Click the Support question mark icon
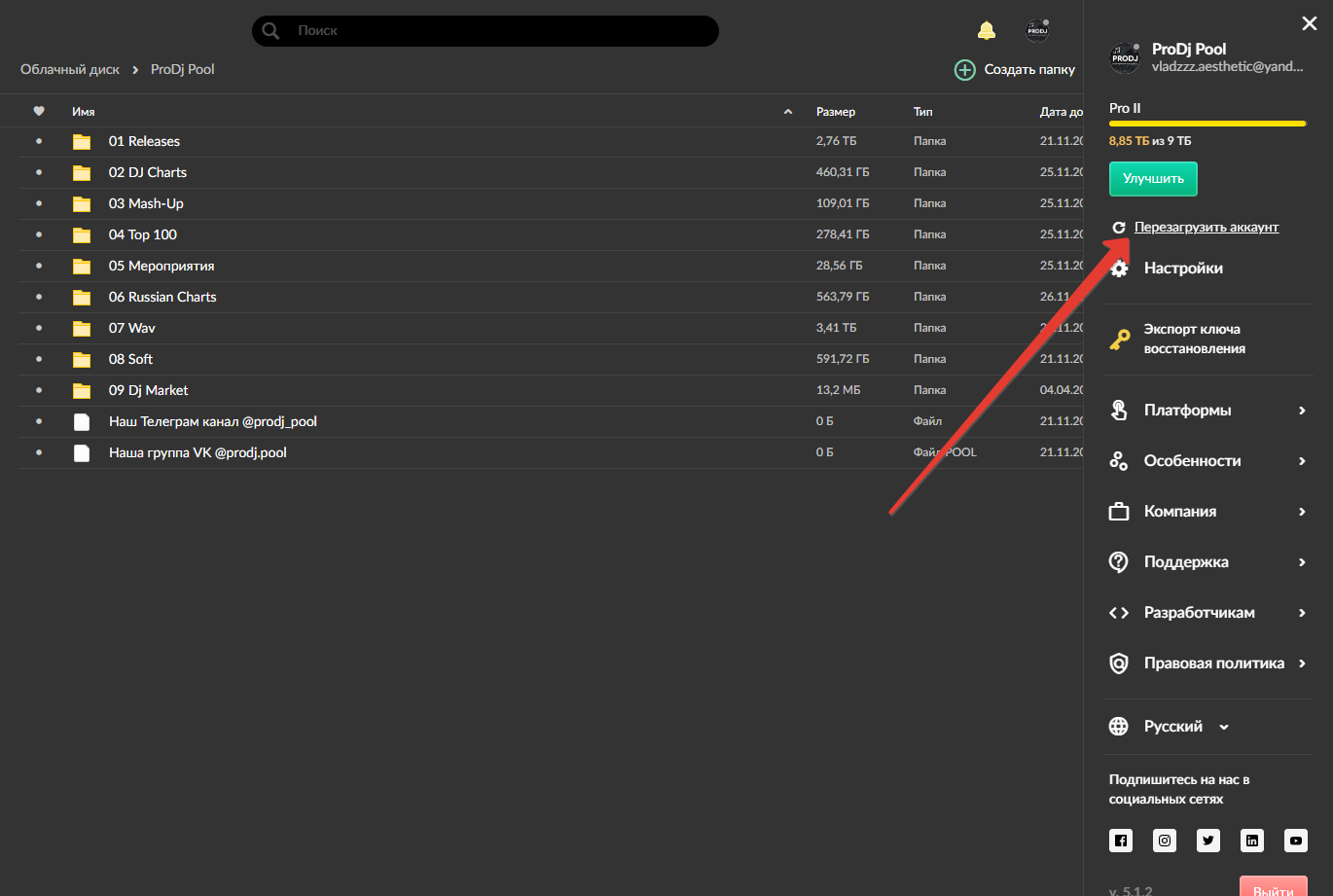Image resolution: width=1333 pixels, height=896 pixels. tap(1119, 562)
